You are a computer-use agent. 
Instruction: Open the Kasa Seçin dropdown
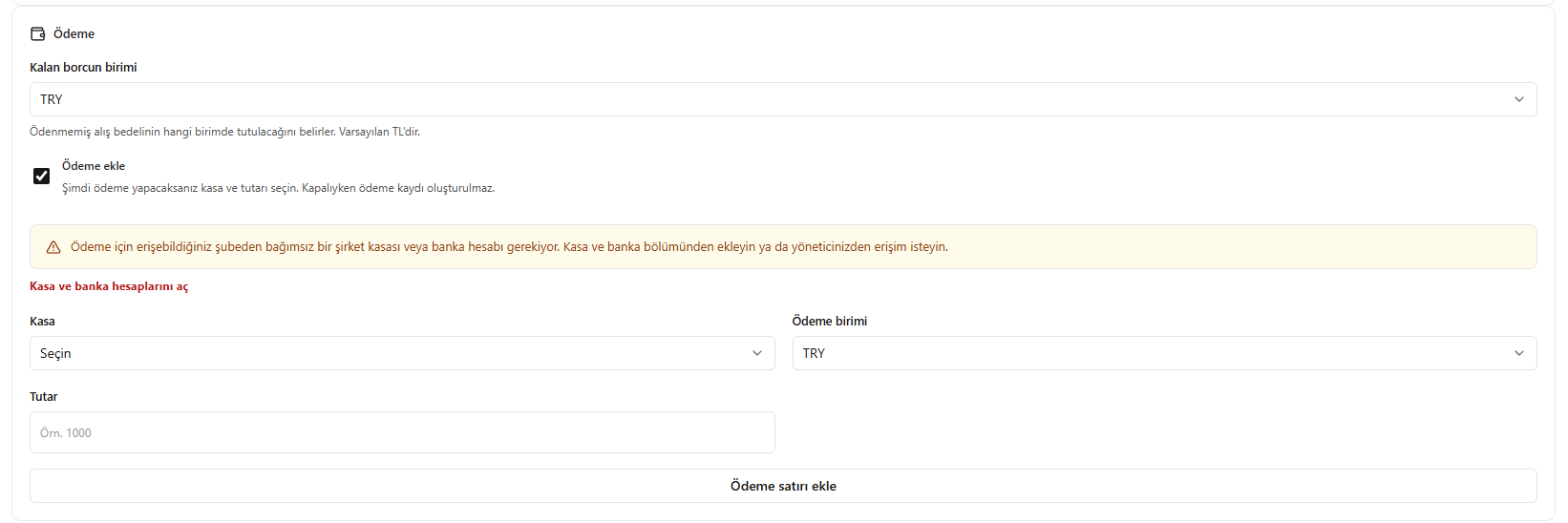(x=402, y=353)
